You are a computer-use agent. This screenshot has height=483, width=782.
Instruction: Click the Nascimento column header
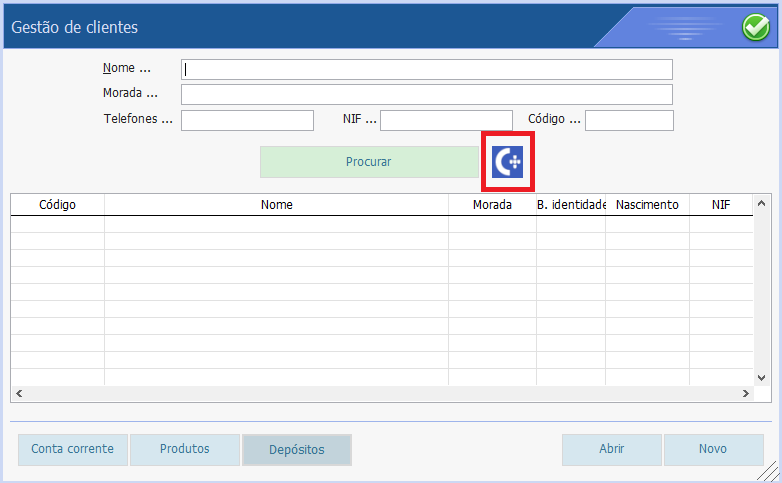click(x=647, y=205)
